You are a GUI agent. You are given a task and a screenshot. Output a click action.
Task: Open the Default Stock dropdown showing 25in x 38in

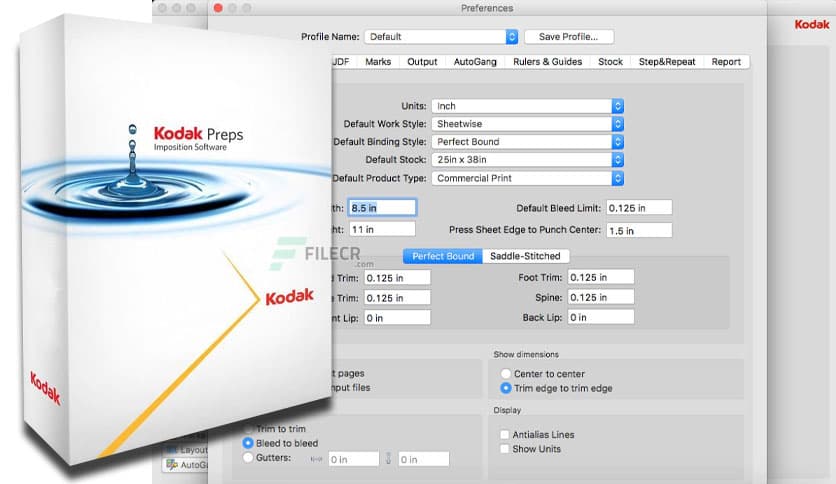click(528, 160)
